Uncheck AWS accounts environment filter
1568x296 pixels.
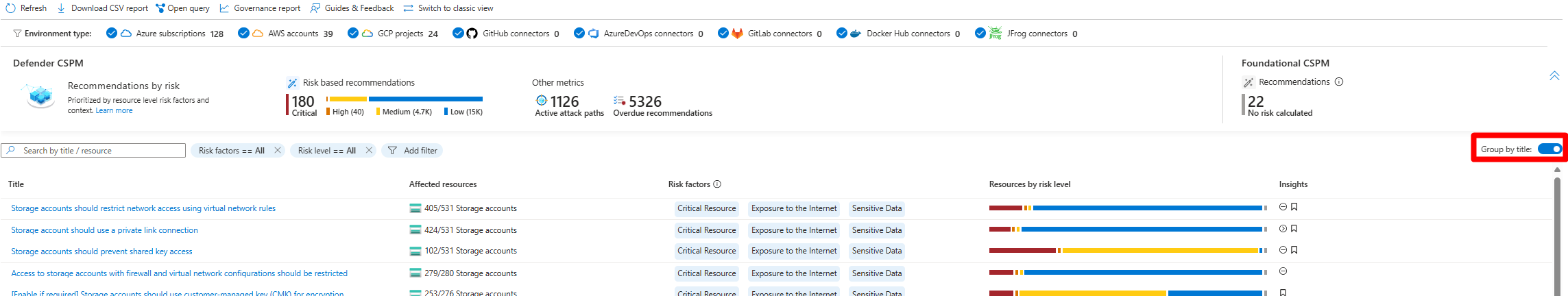click(243, 33)
